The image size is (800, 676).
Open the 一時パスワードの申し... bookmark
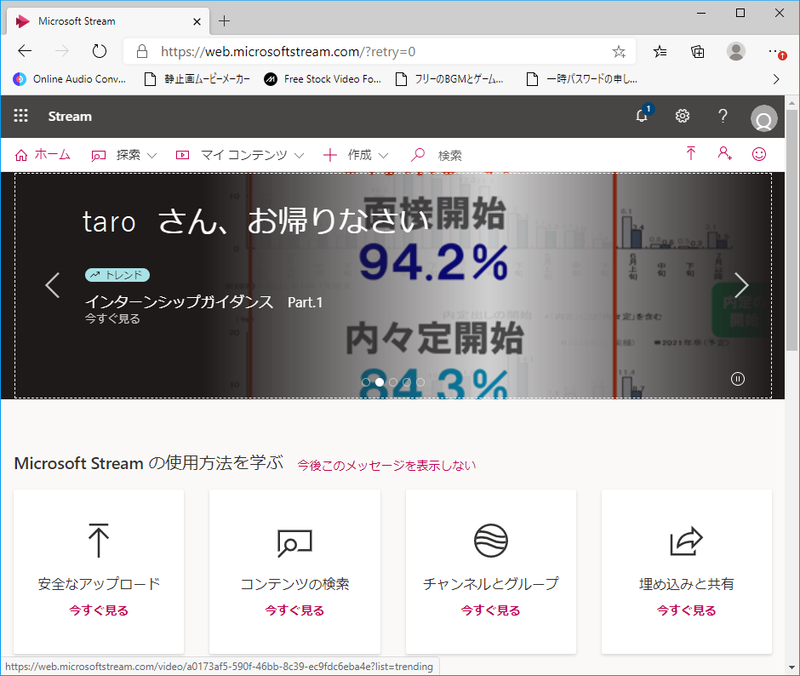pos(582,79)
